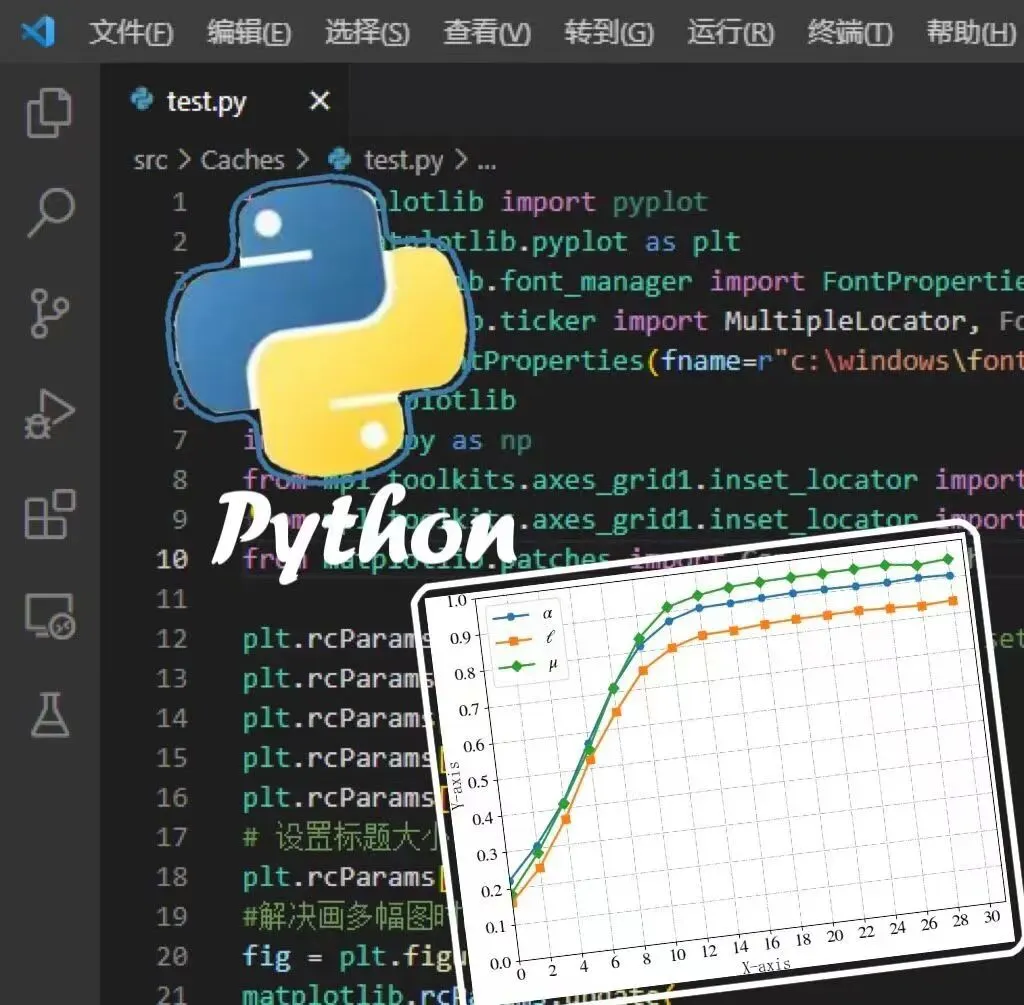Open the Testing flask icon

(x=50, y=714)
